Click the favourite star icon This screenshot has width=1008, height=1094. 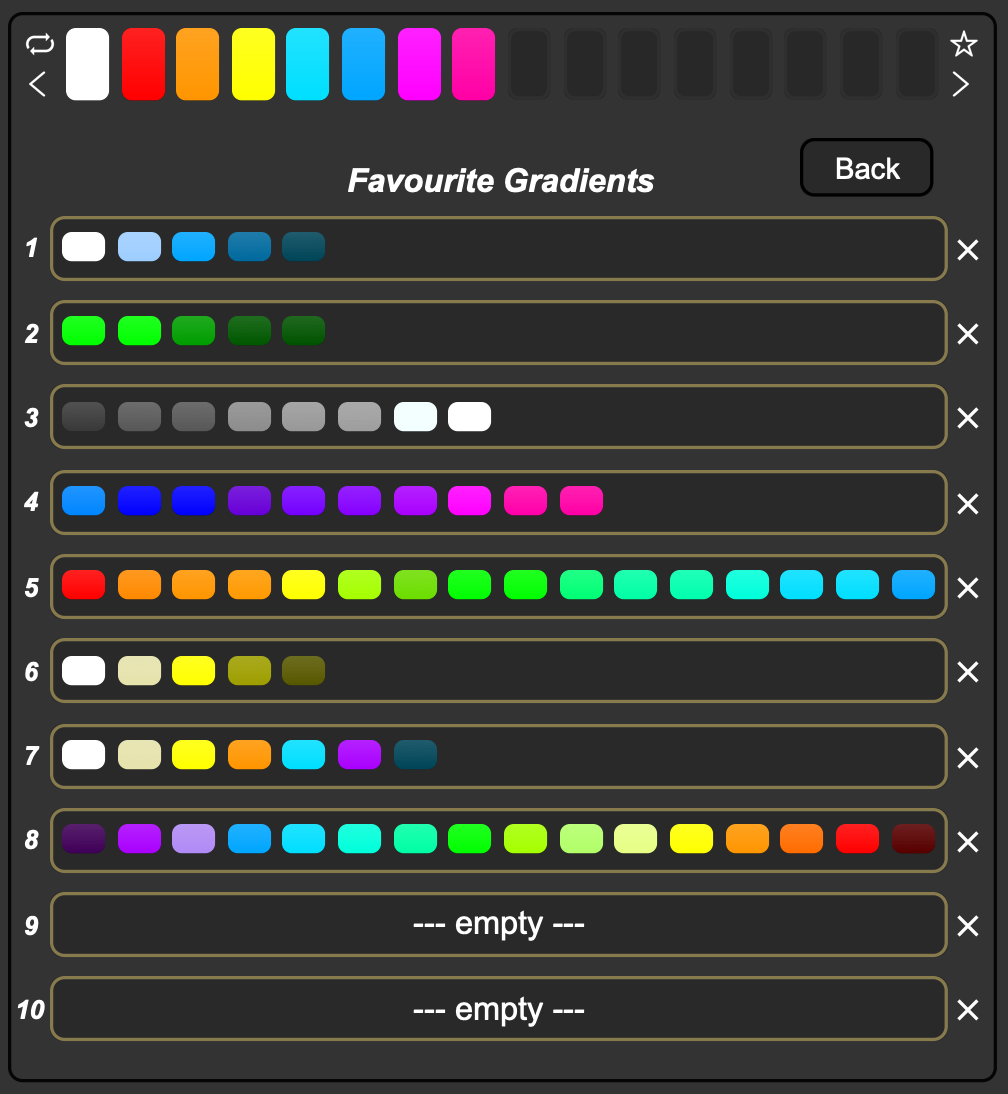point(963,44)
